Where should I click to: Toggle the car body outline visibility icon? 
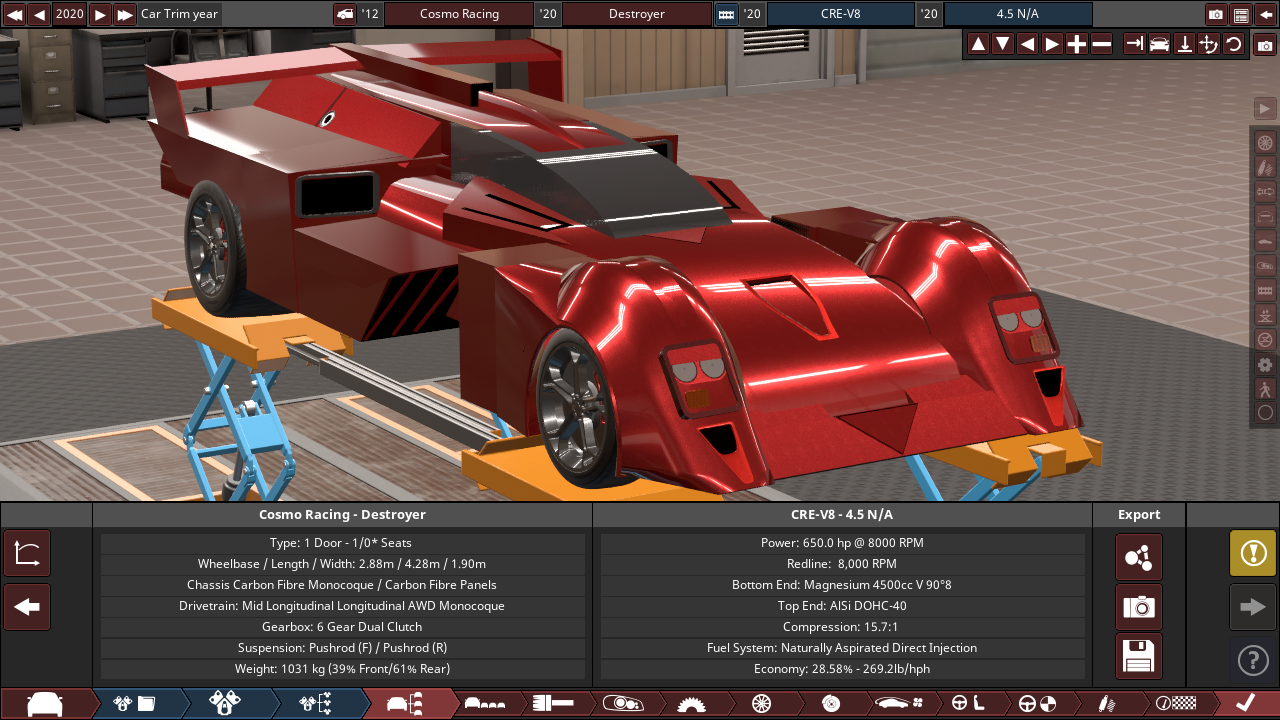[1265, 216]
